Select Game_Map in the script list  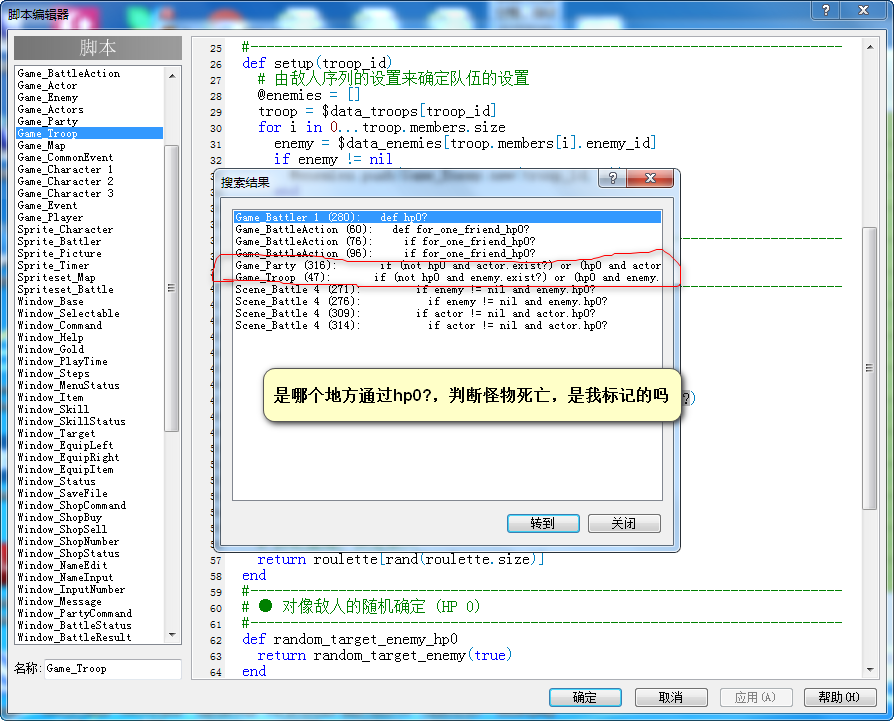point(42,145)
